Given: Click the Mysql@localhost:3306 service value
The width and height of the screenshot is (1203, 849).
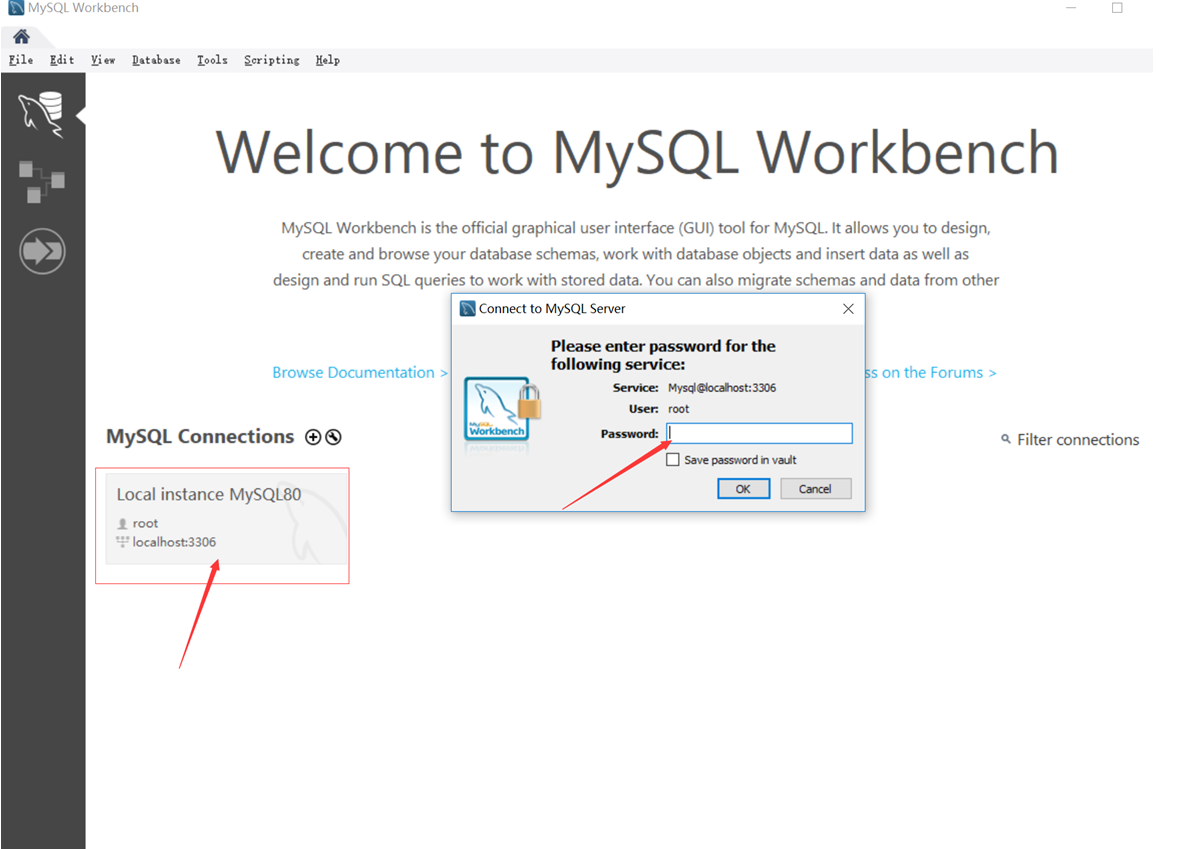Looking at the screenshot, I should [x=722, y=387].
